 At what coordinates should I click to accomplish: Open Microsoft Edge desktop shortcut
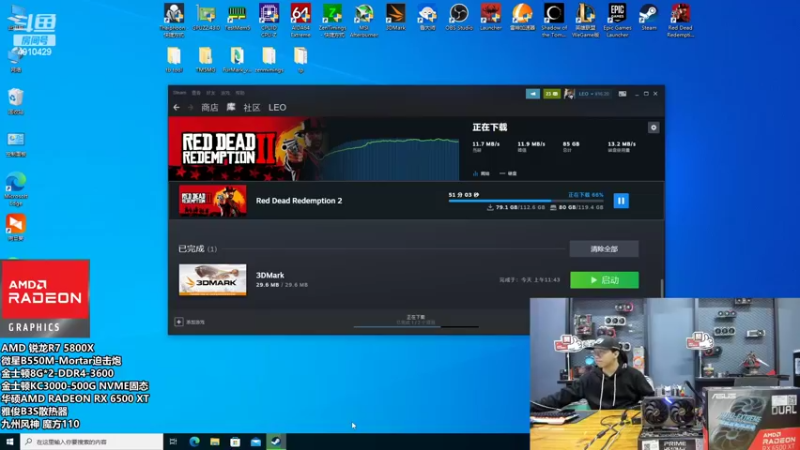click(16, 189)
